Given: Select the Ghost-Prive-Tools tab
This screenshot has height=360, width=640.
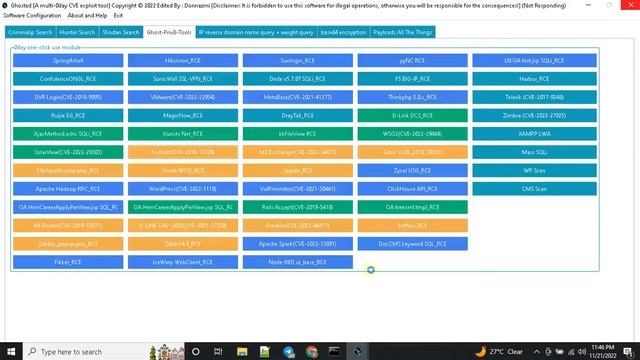Looking at the screenshot, I should tap(169, 32).
